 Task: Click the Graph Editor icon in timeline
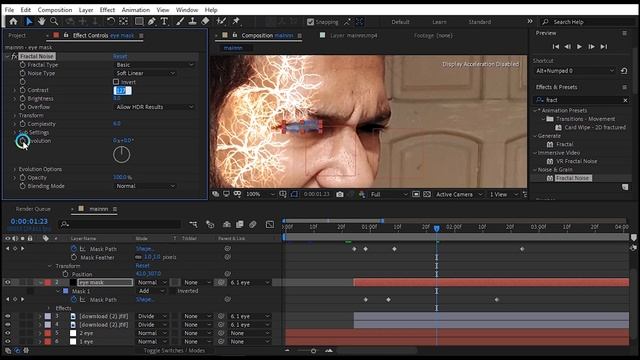[270, 224]
